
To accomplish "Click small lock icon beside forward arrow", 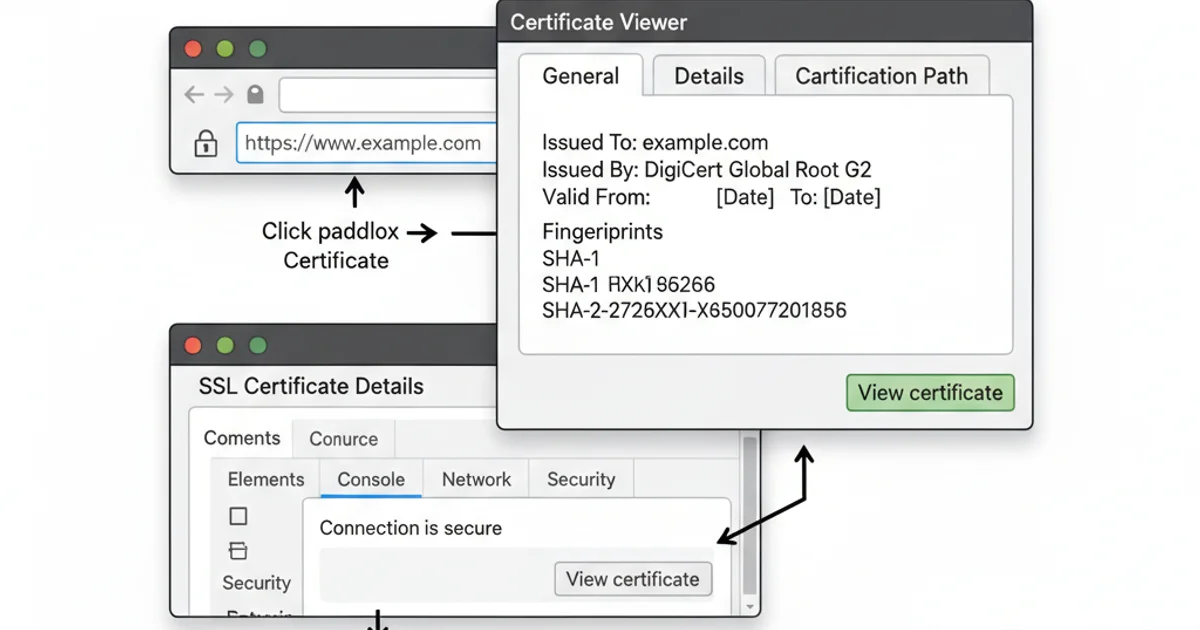I will click(256, 95).
